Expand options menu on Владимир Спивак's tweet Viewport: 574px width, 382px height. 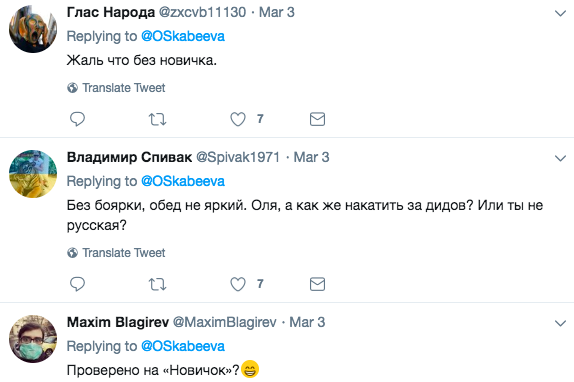point(560,158)
